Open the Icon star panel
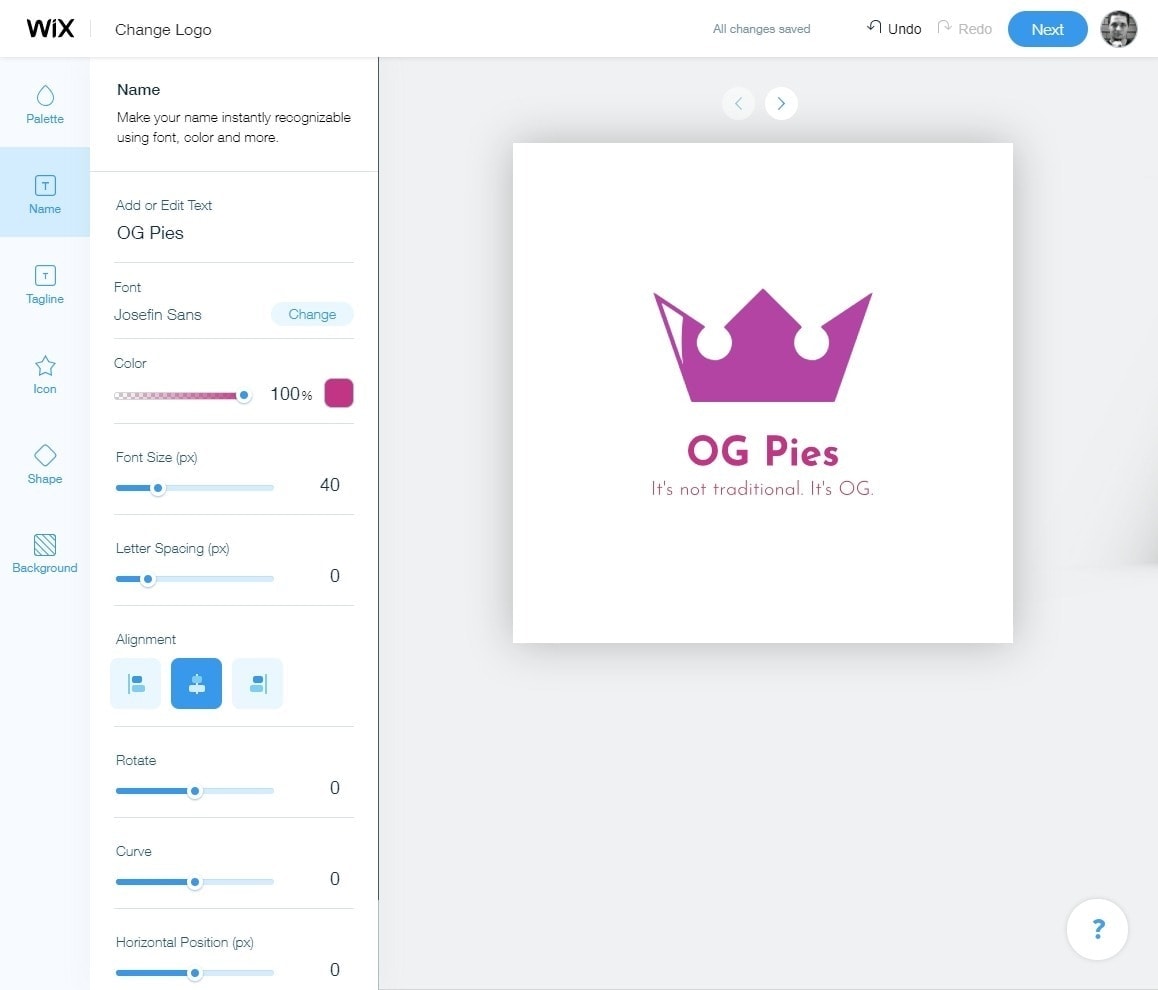The image size is (1158, 990). click(45, 374)
